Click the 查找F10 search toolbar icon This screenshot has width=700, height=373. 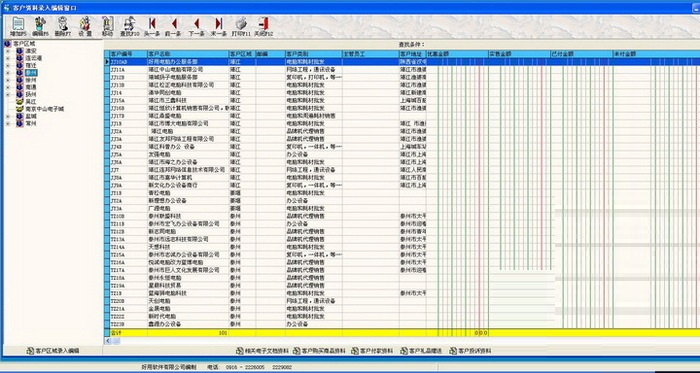[x=129, y=27]
